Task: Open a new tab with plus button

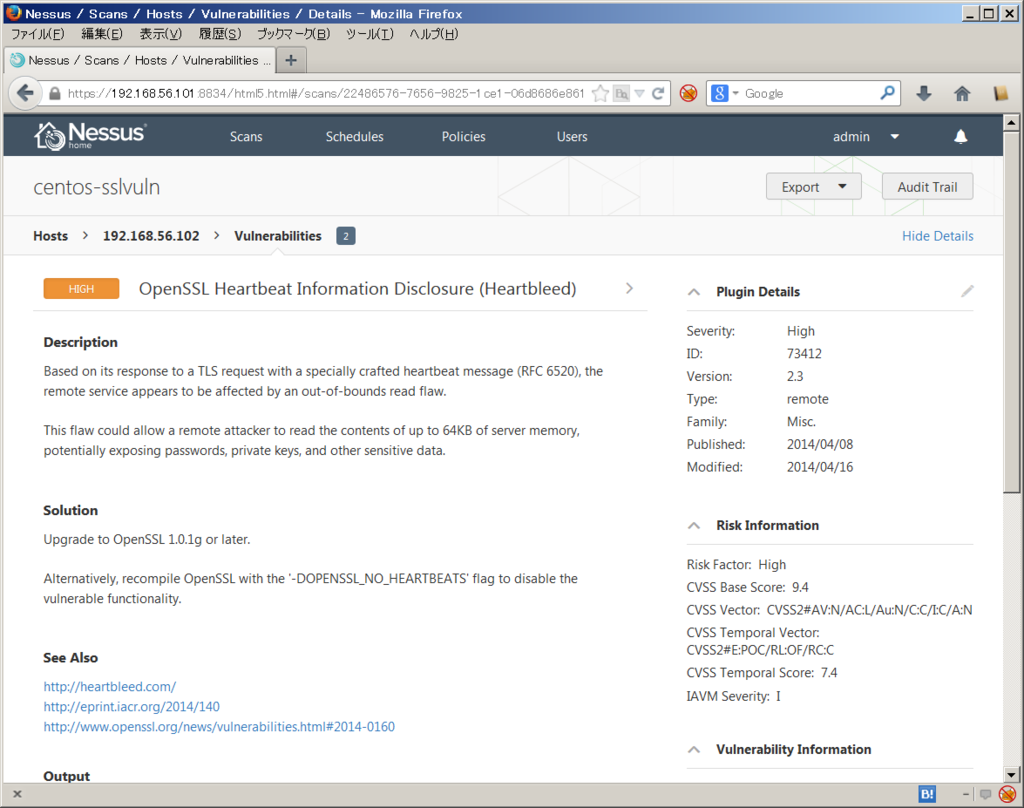Action: 291,60
